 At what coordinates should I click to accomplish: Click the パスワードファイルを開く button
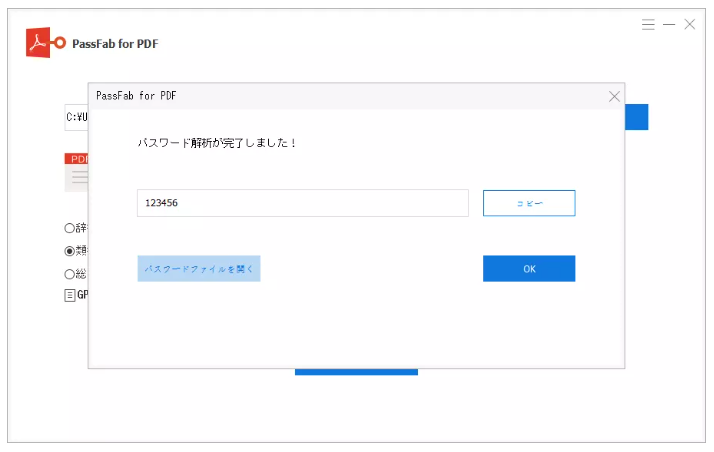tap(199, 269)
